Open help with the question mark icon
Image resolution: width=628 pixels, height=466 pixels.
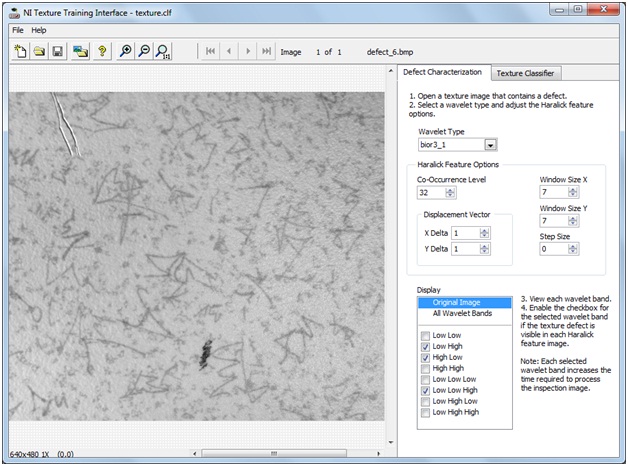101,52
